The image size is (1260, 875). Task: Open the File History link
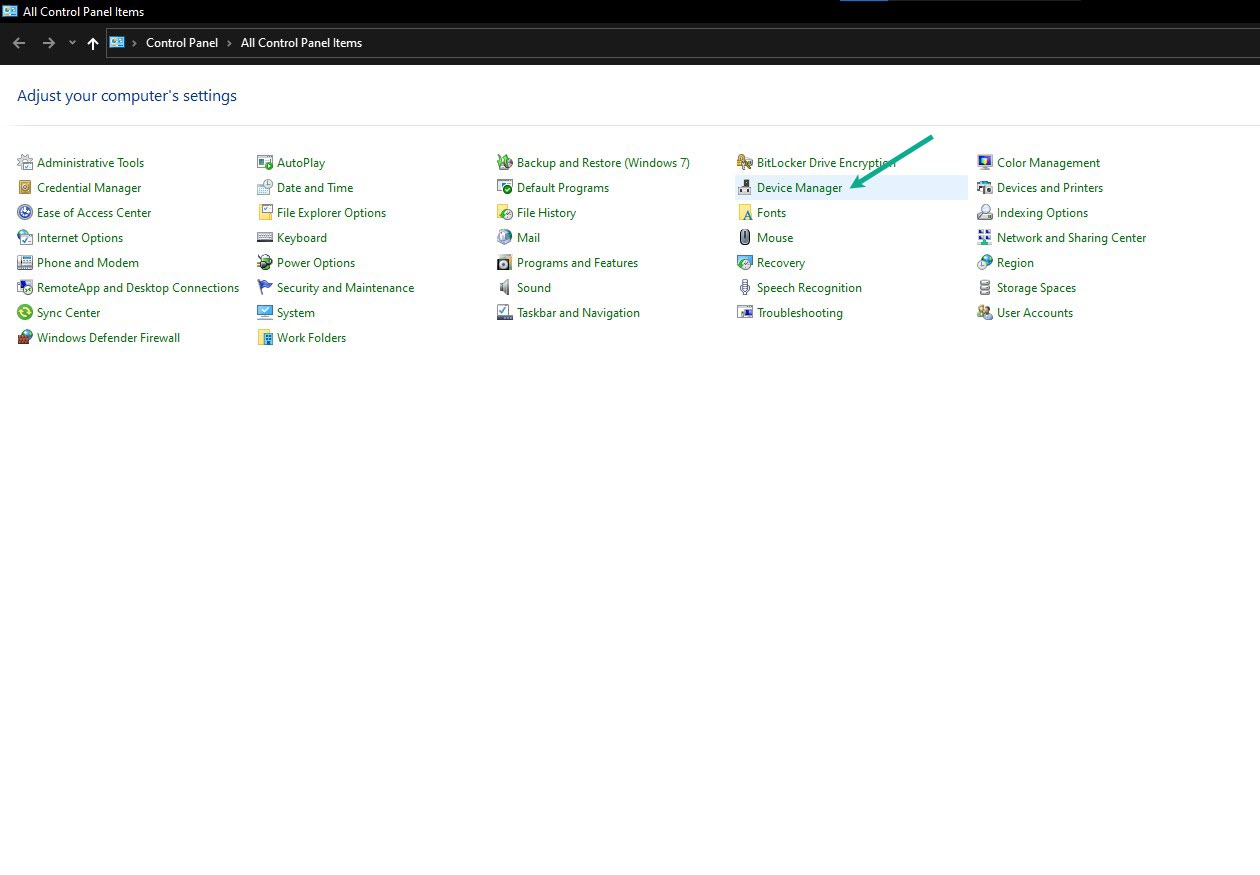coord(546,213)
